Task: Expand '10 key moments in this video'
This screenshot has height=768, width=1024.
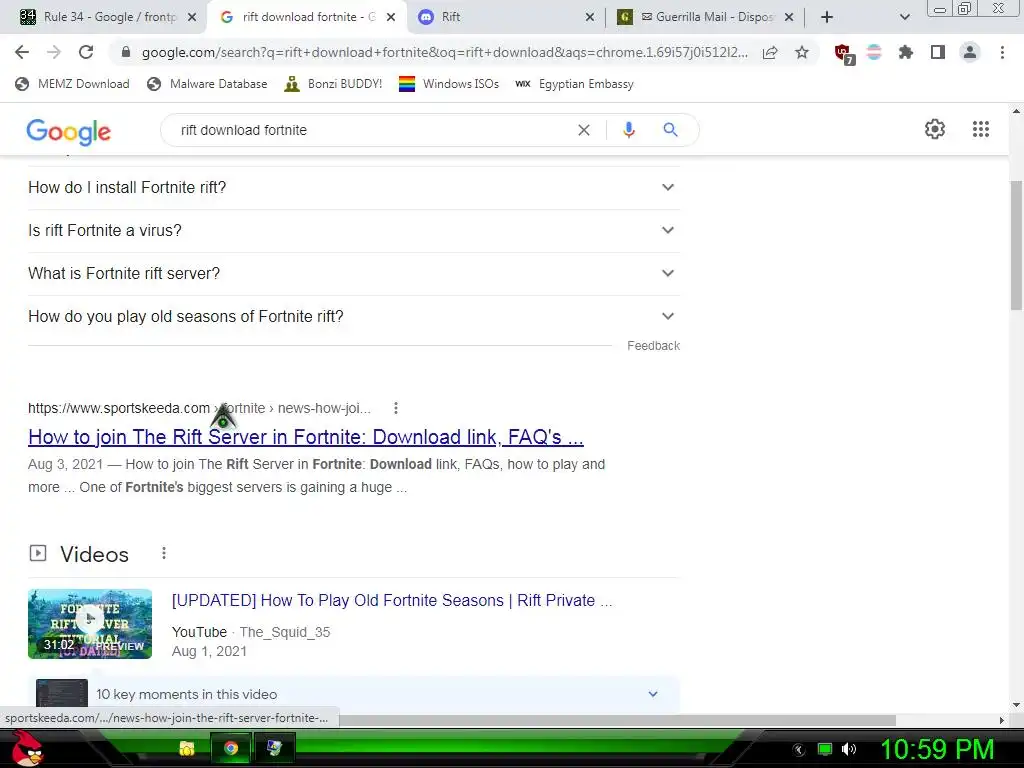Action: point(353,694)
